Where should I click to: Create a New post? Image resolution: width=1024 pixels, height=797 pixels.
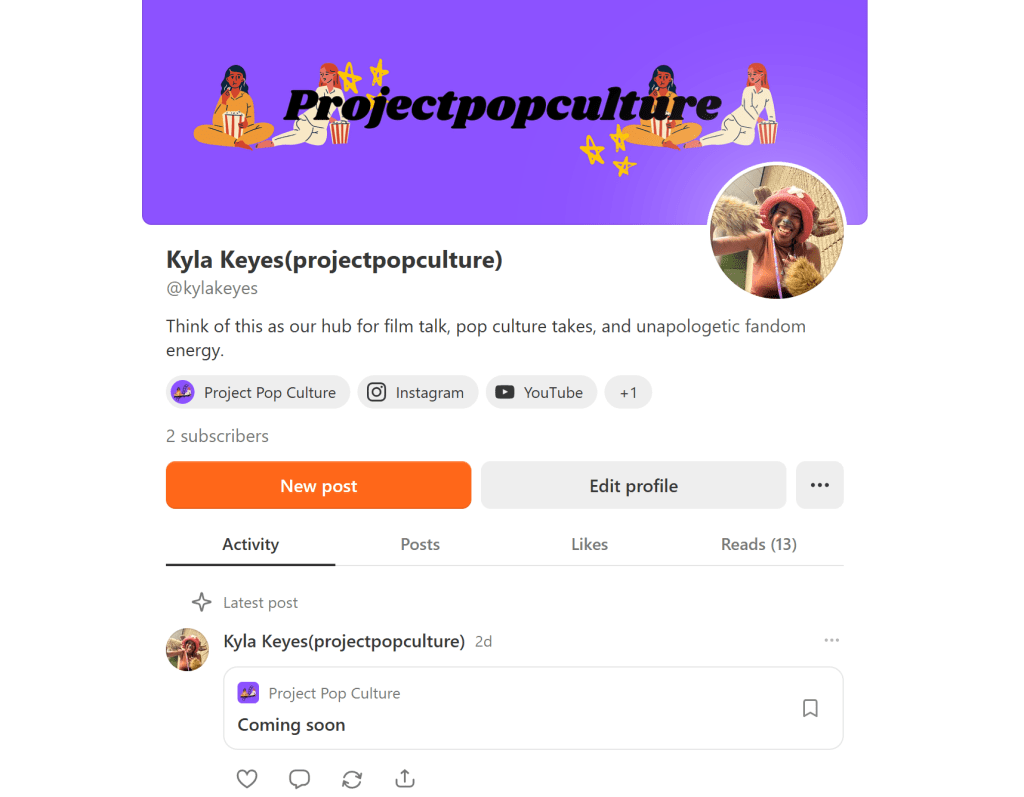pos(319,485)
